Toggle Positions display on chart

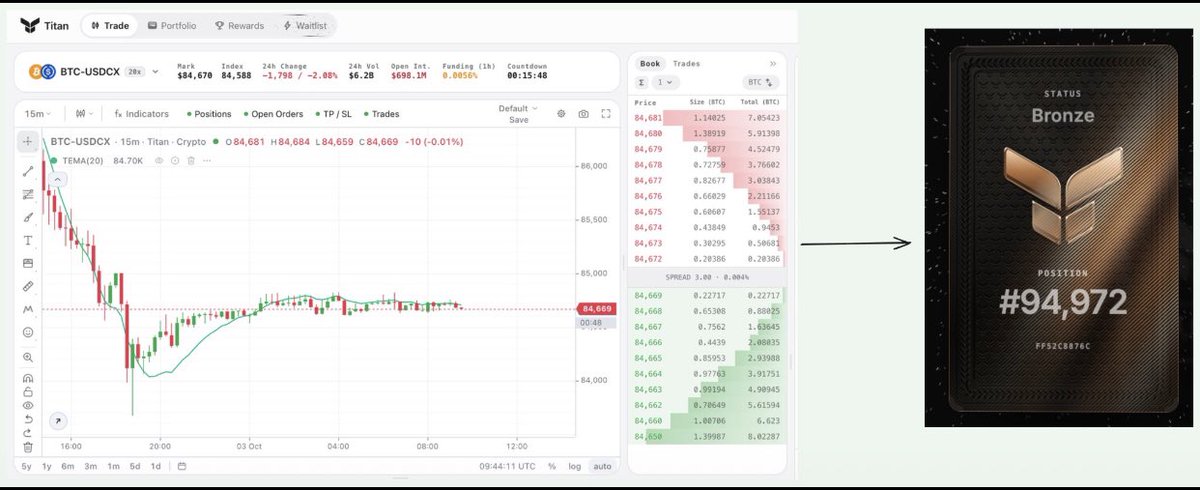(x=208, y=114)
